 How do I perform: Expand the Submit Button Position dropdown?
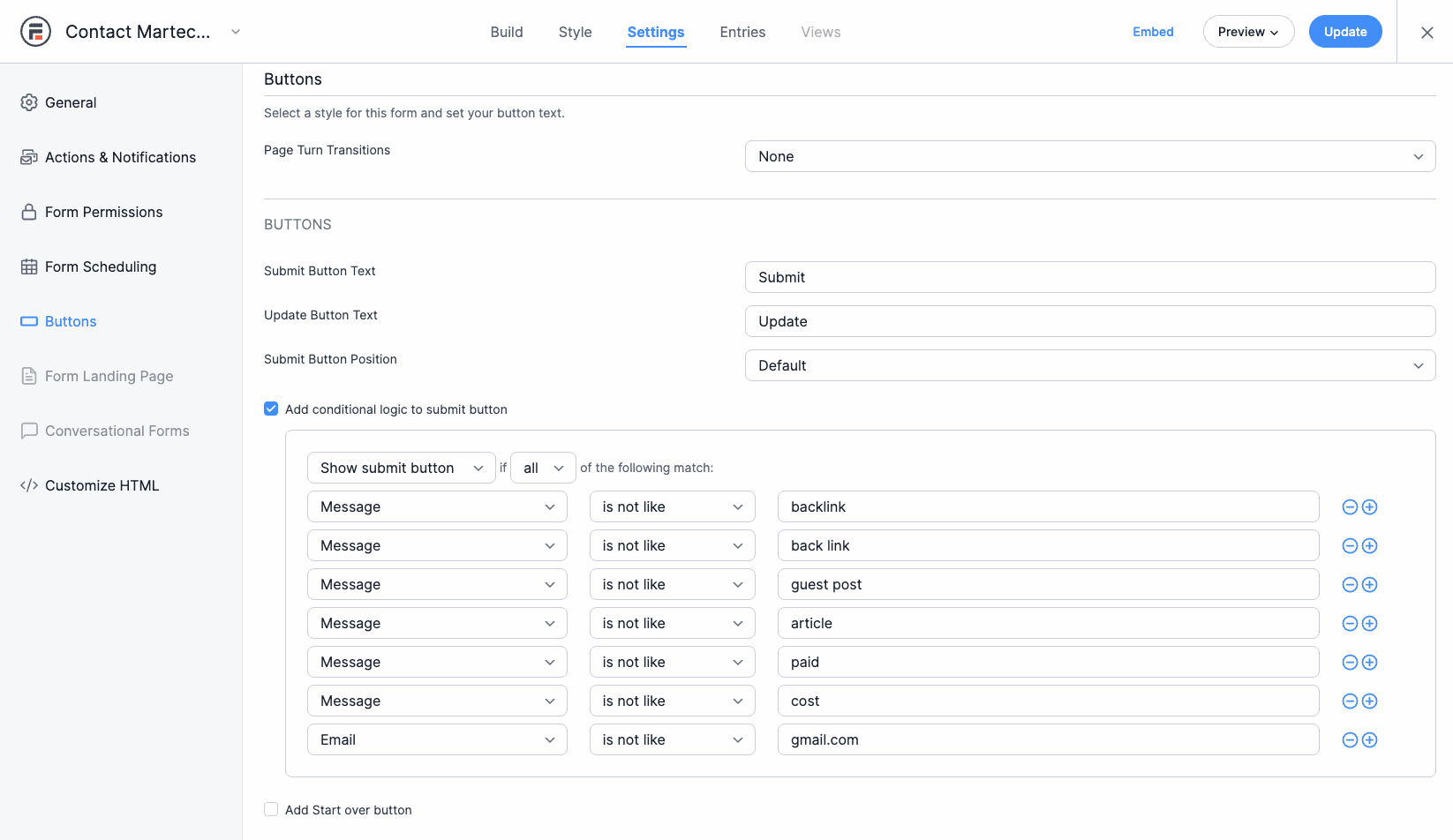pyautogui.click(x=1089, y=365)
